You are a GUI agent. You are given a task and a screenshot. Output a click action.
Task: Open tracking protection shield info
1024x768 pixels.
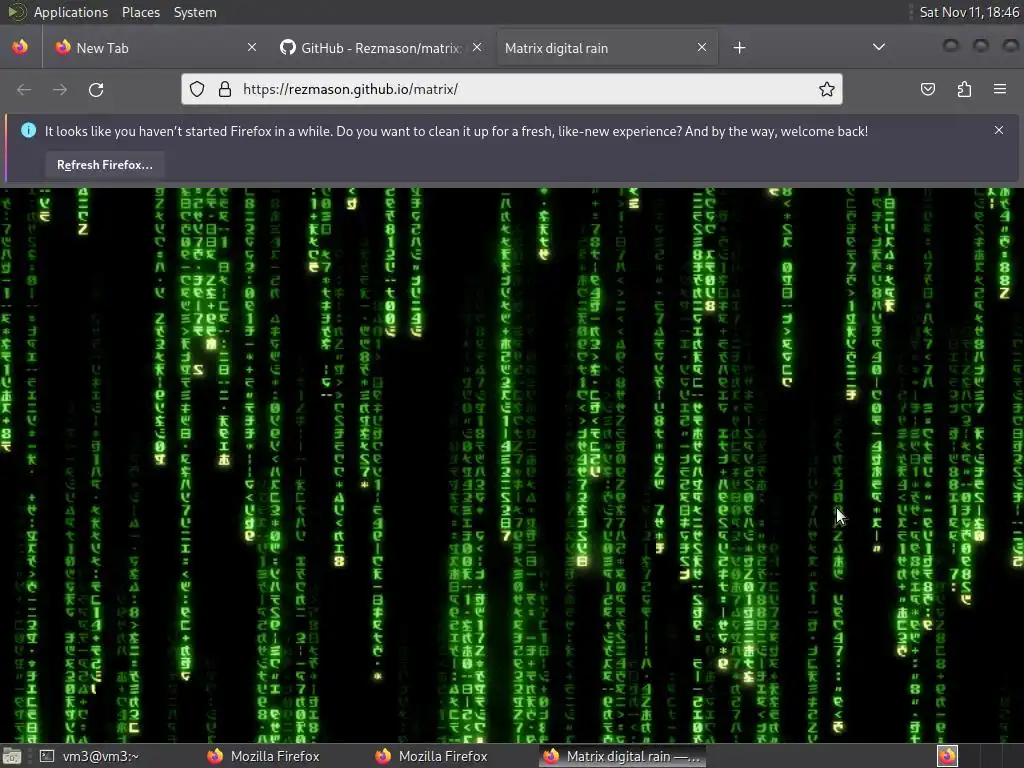click(197, 89)
